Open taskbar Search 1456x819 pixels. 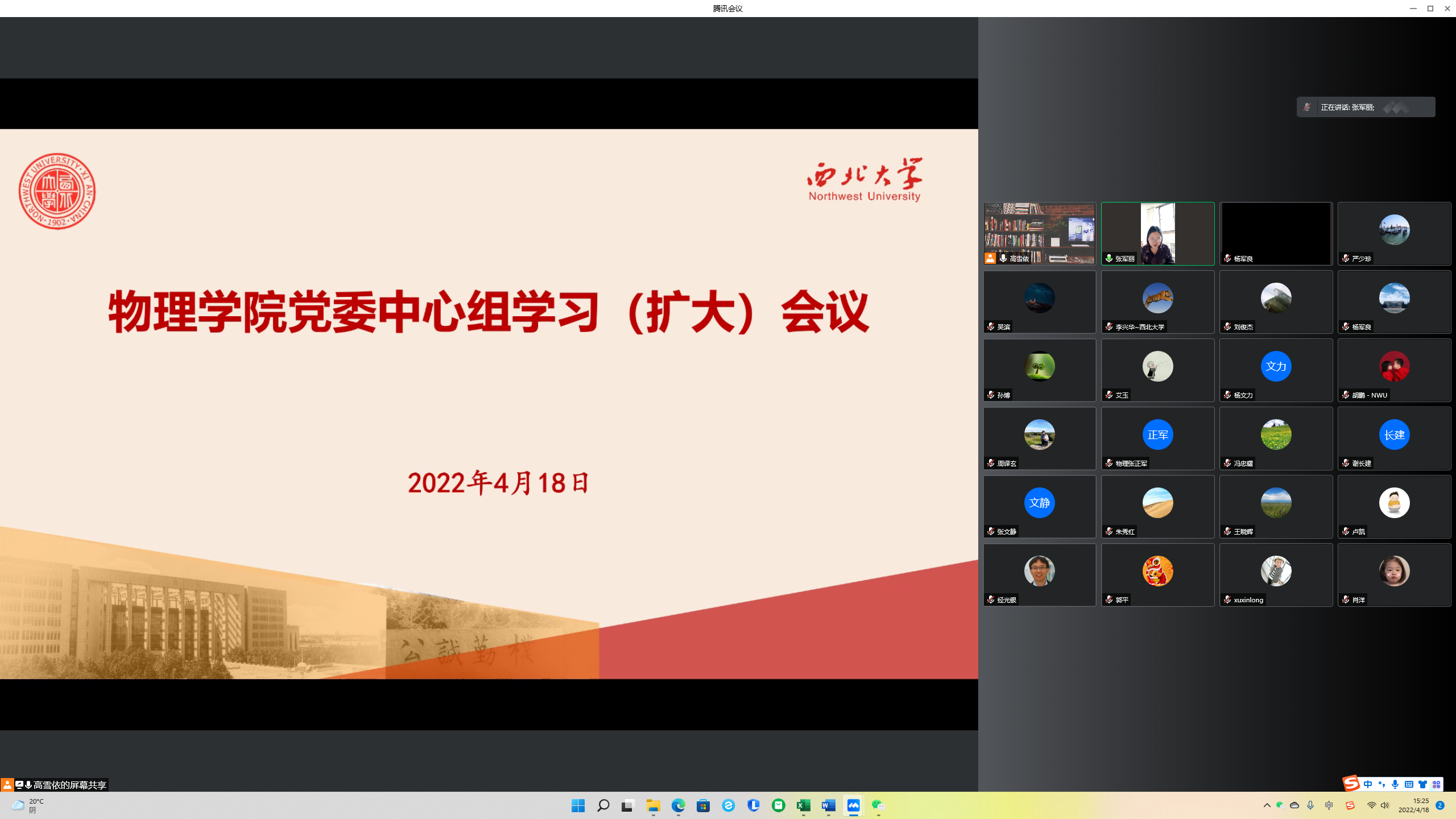click(x=603, y=805)
